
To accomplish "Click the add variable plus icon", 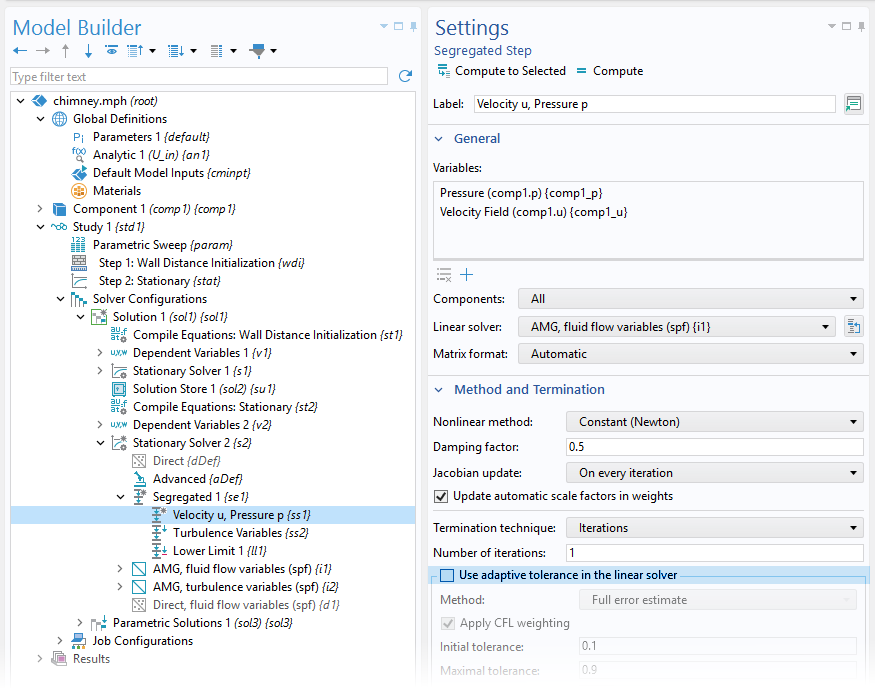I will pos(466,275).
